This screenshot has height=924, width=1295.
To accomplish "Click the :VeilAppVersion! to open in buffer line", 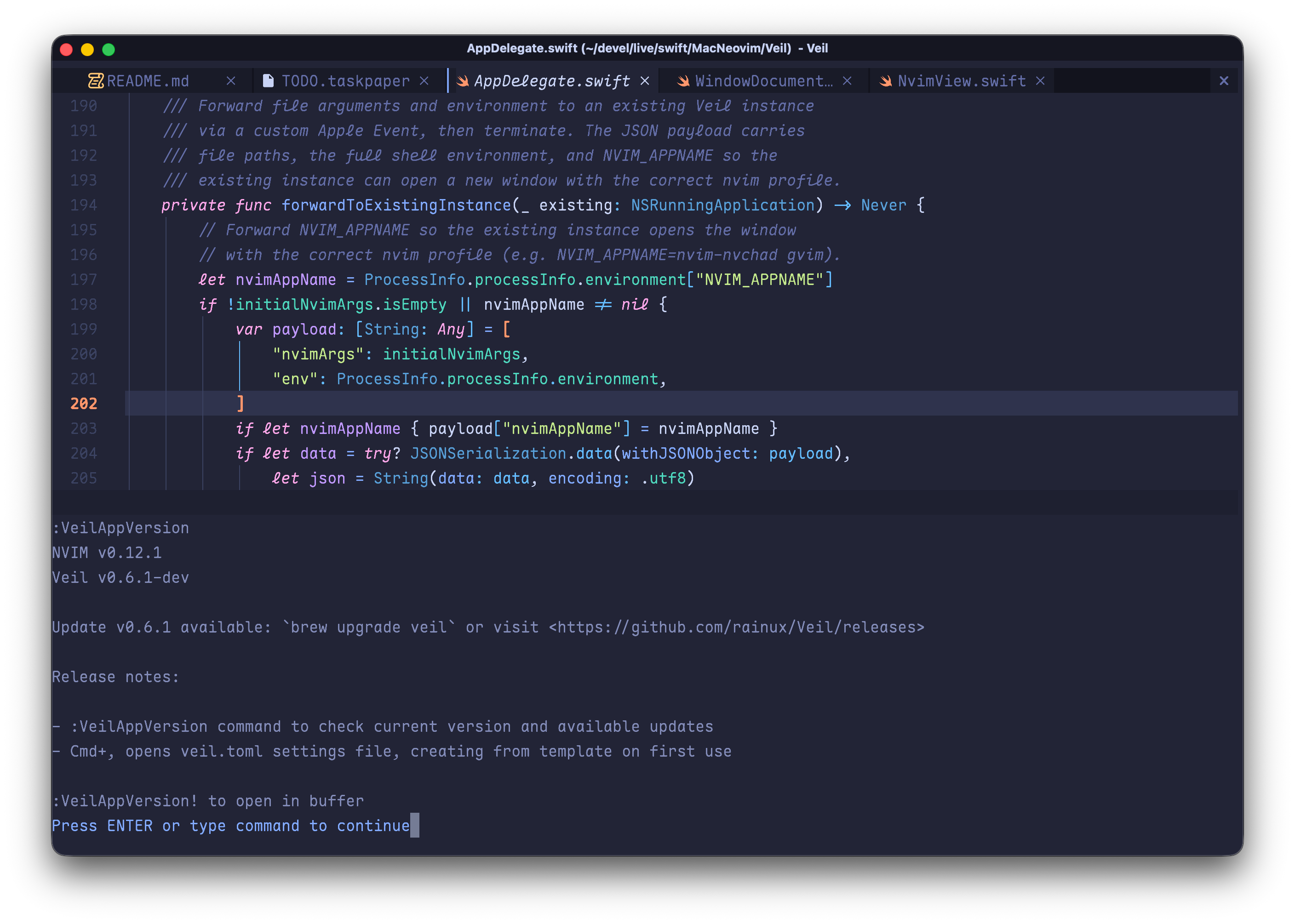I will tap(208, 800).
